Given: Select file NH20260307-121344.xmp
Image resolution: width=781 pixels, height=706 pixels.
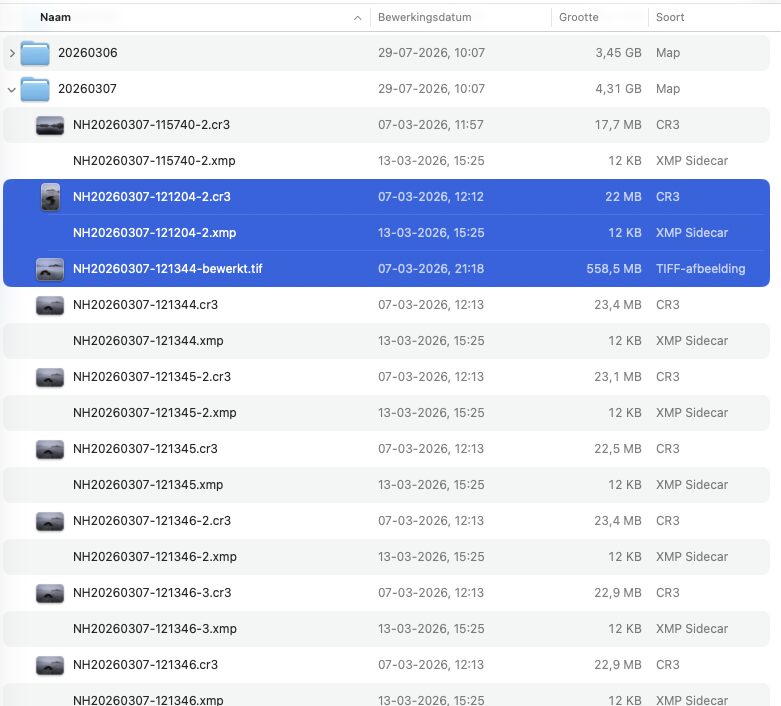Looking at the screenshot, I should coord(148,341).
